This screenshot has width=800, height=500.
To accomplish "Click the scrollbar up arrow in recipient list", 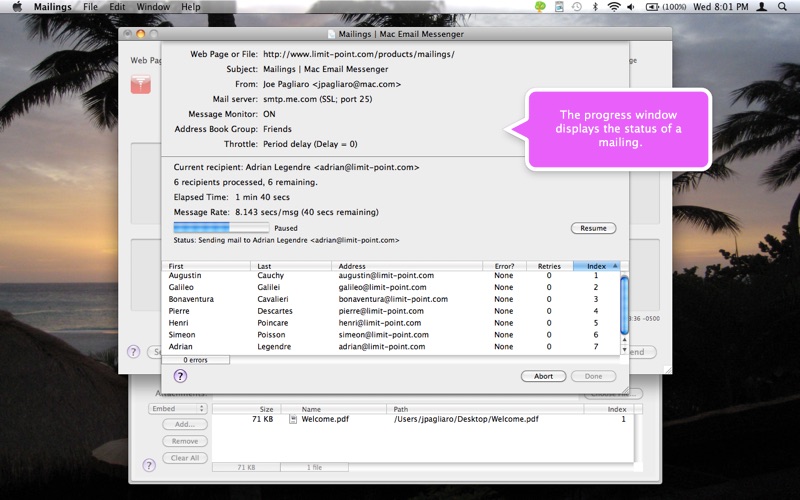I will 624,340.
